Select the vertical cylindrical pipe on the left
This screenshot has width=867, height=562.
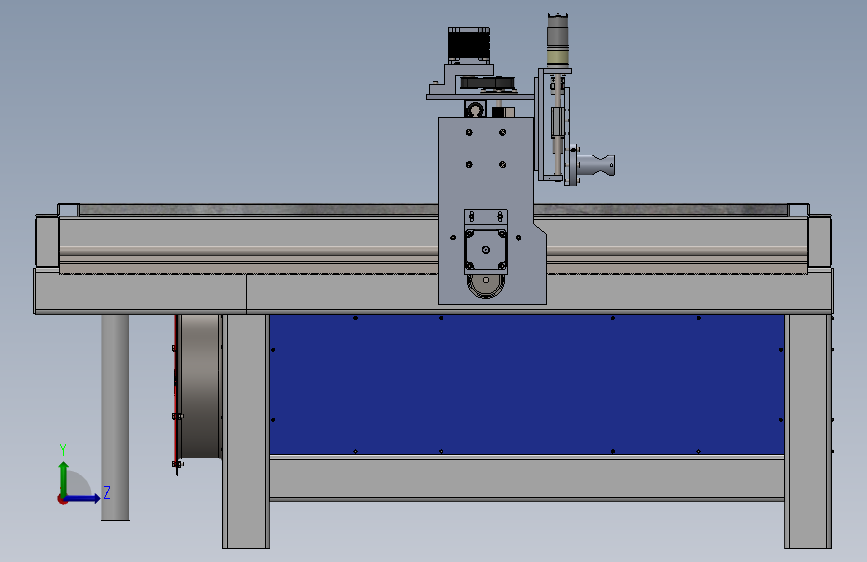[115, 418]
